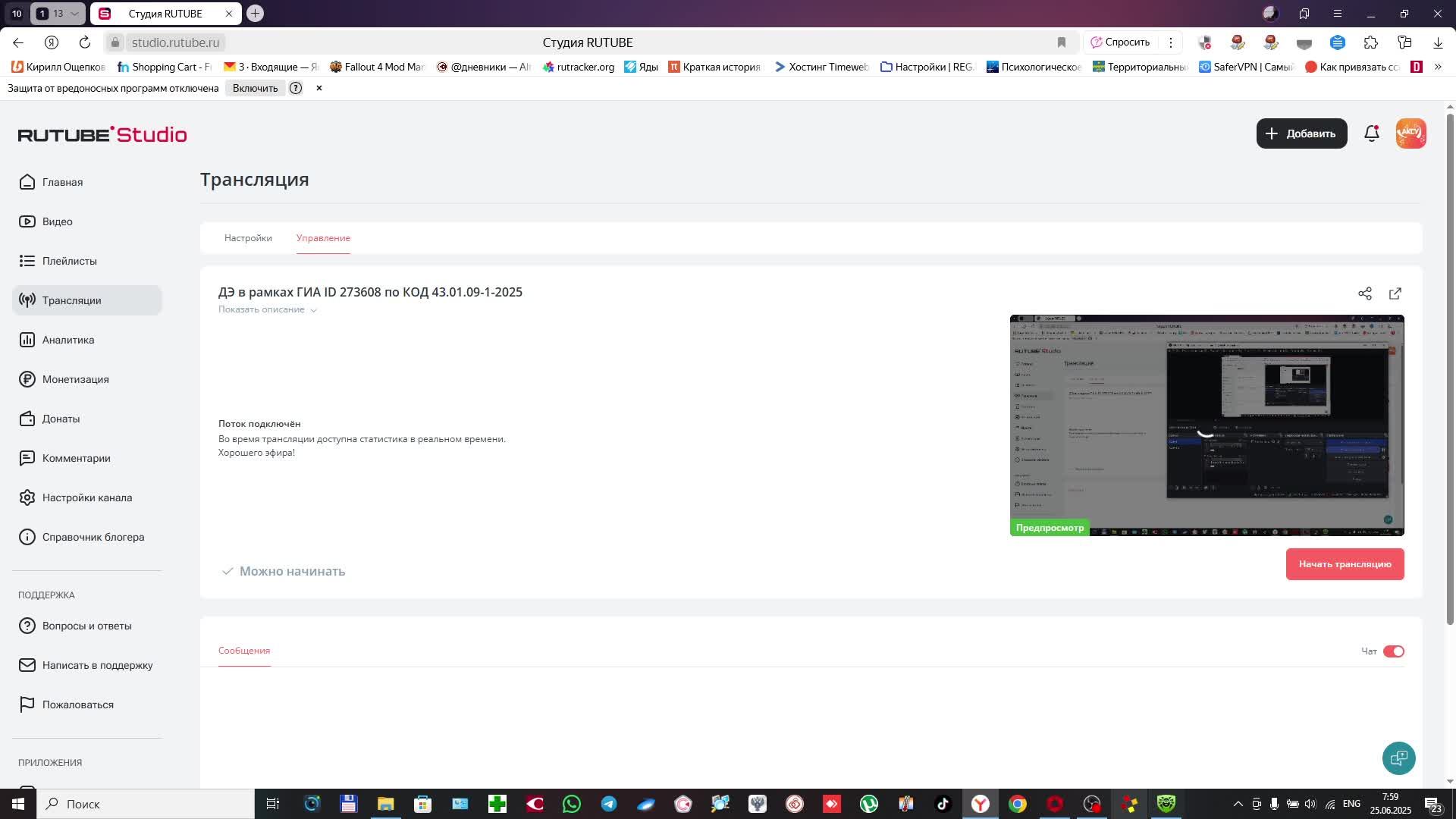Open Telegram from the taskbar

(x=609, y=804)
